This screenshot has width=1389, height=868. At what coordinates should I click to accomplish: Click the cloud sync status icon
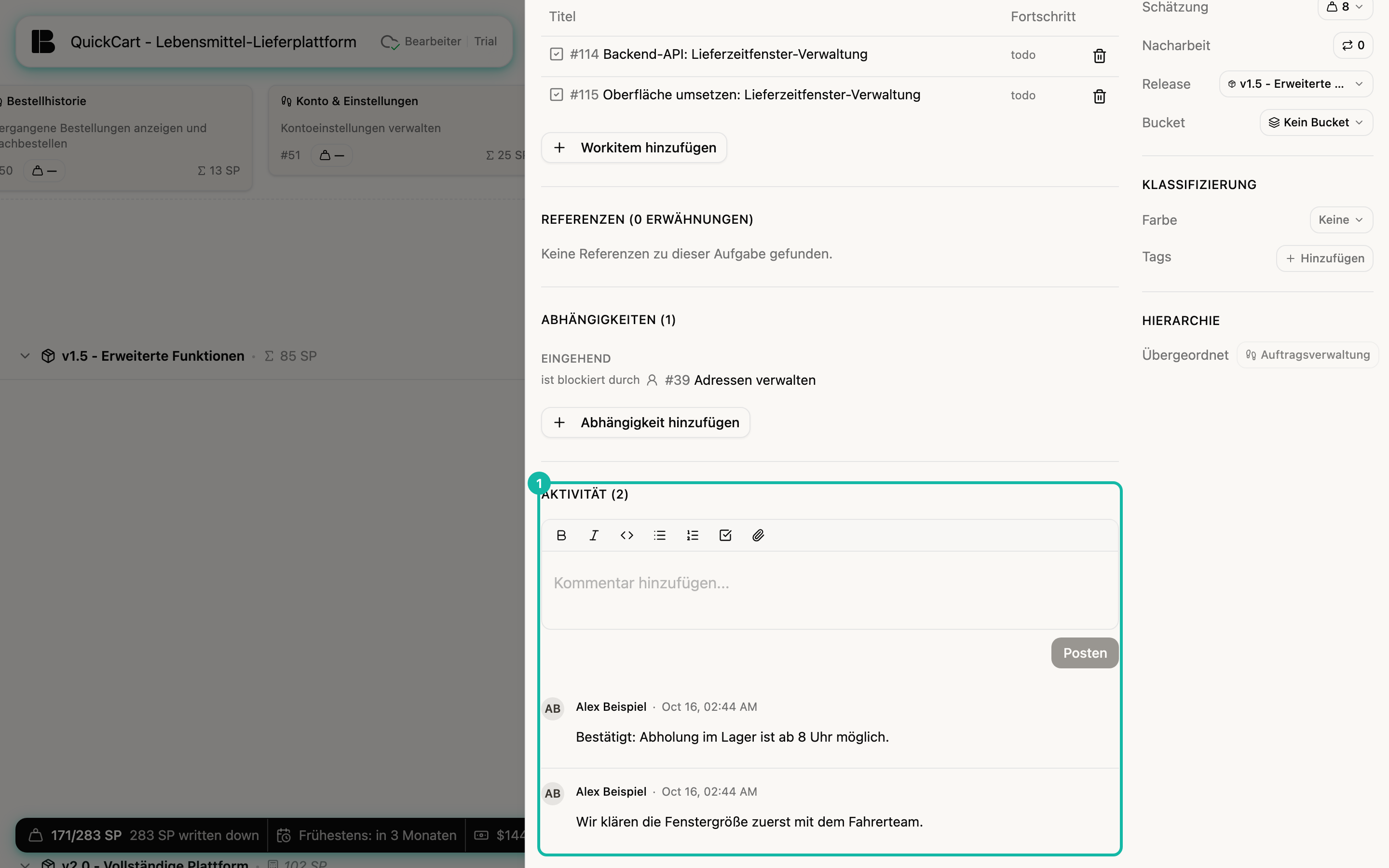tap(390, 42)
